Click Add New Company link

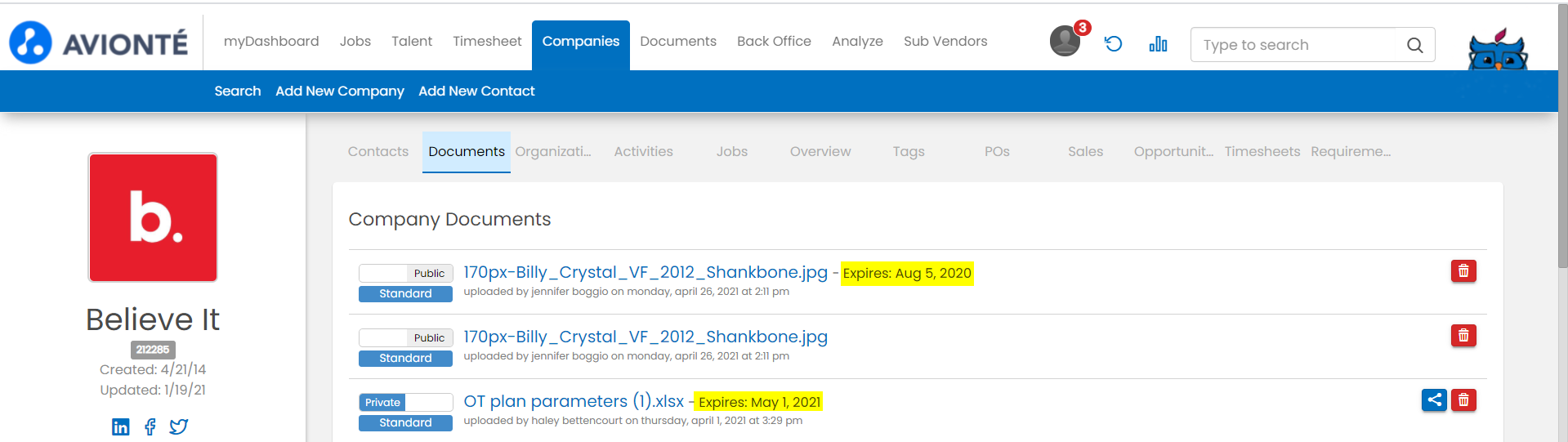(339, 92)
